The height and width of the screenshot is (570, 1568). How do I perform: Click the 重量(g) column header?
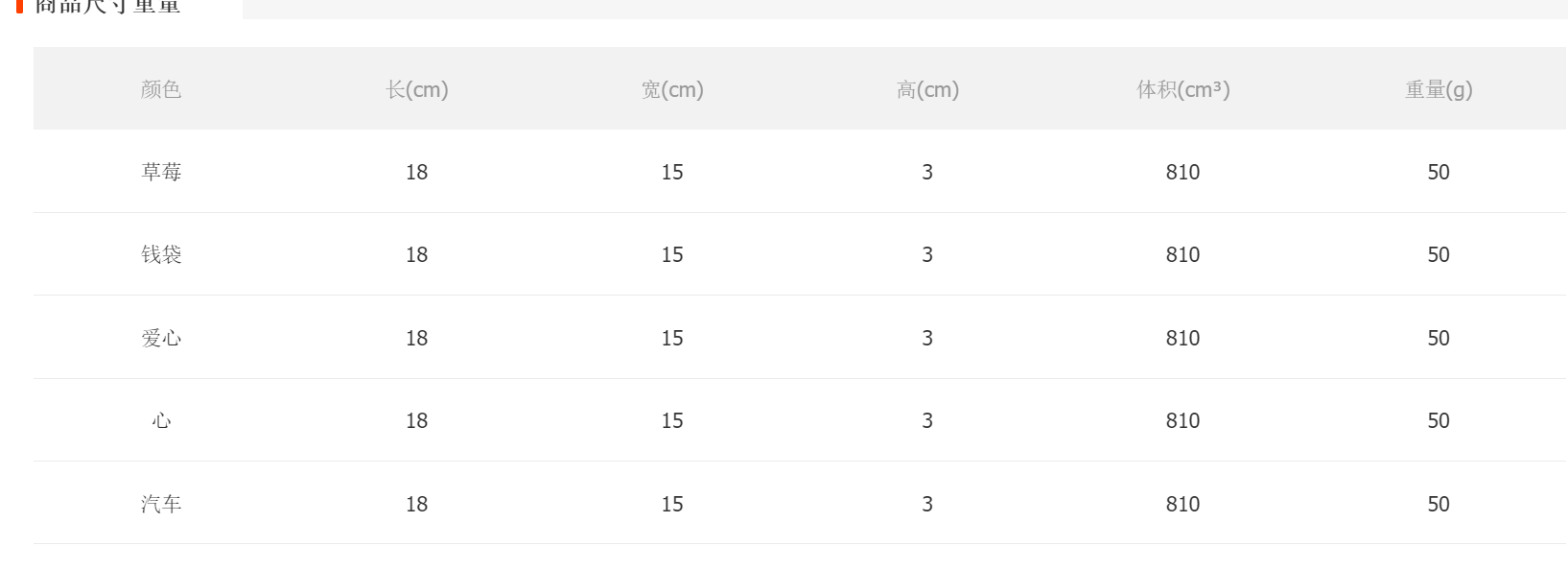[1439, 89]
